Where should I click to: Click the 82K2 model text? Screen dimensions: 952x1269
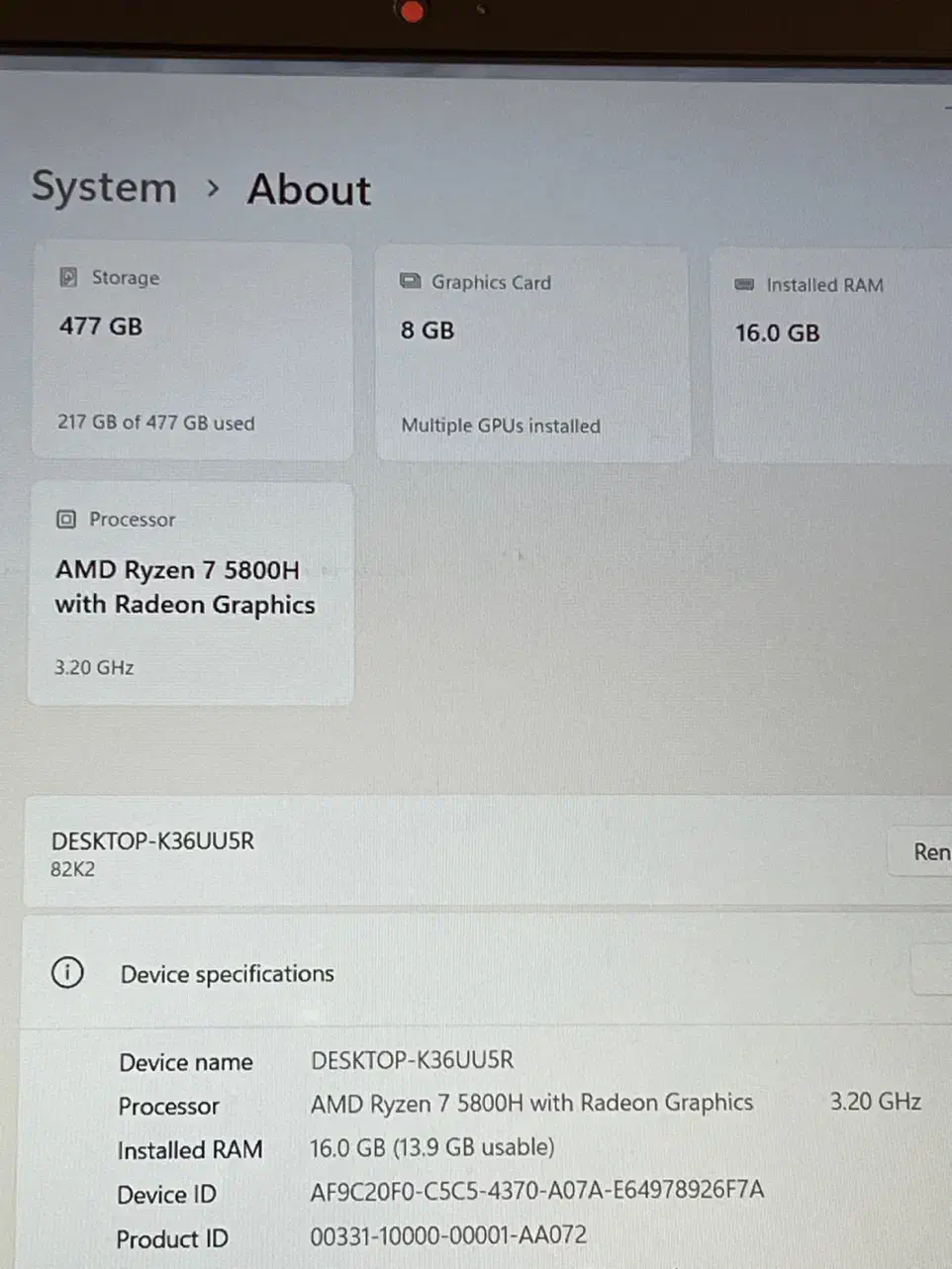click(x=73, y=870)
